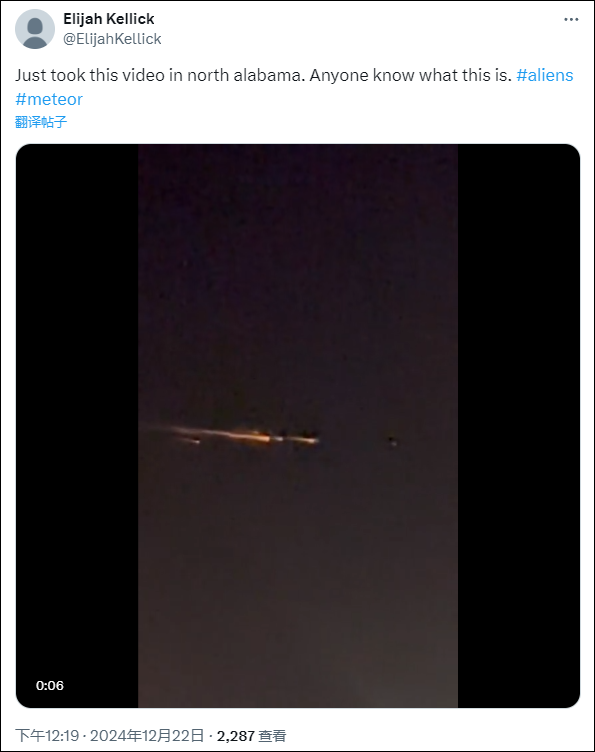This screenshot has height=752, width=595.
Task: Play the video at its center
Action: 298,426
